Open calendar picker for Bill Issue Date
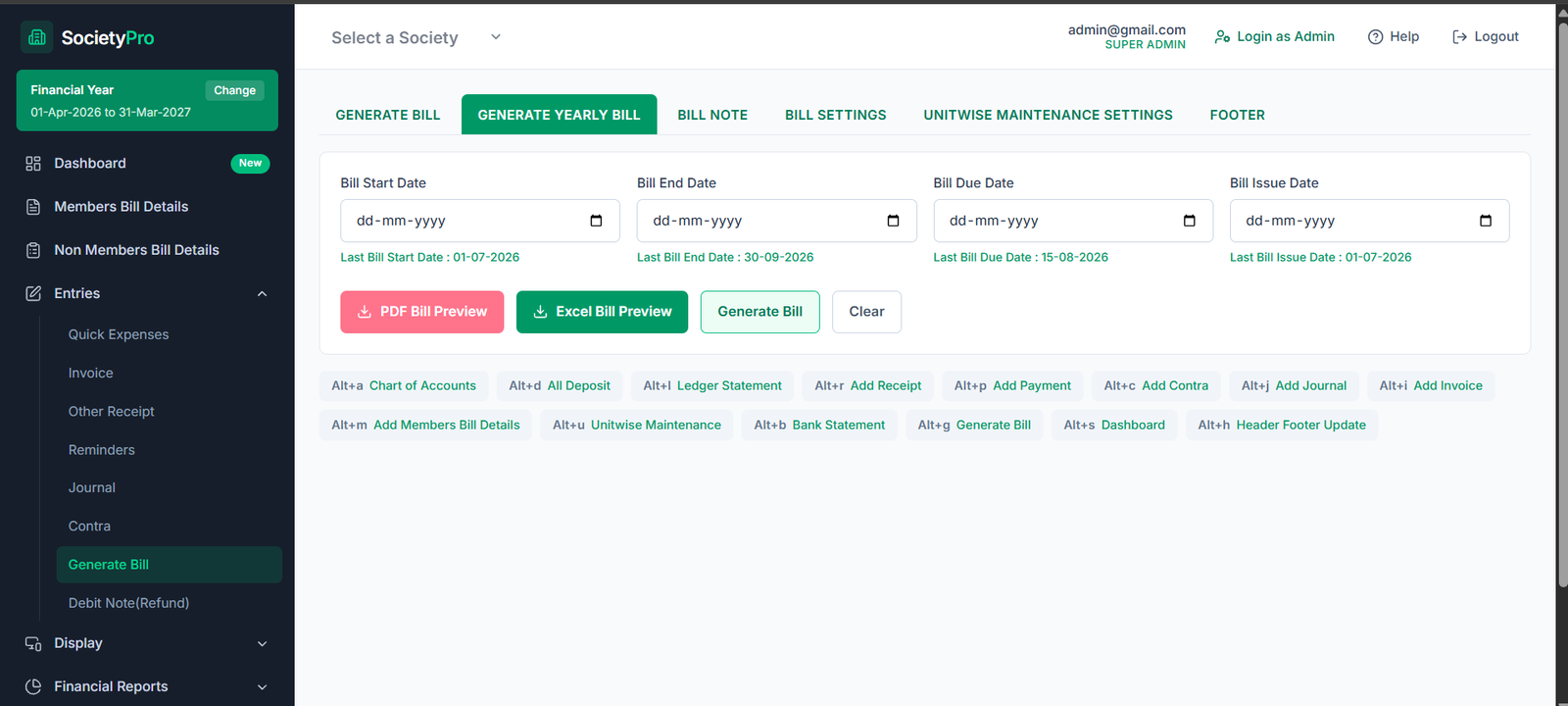 tap(1486, 221)
